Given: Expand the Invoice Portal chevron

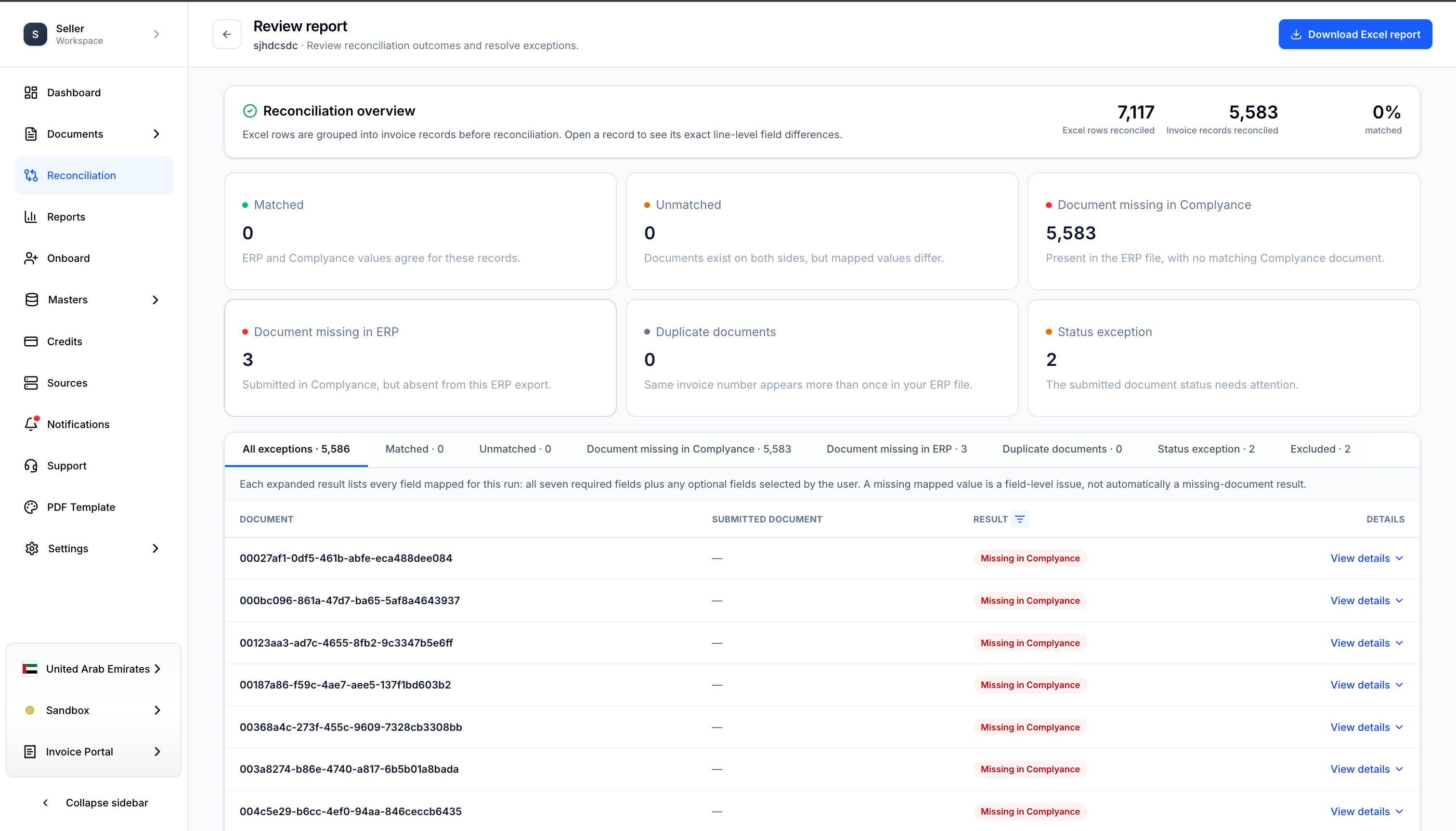Looking at the screenshot, I should point(157,752).
